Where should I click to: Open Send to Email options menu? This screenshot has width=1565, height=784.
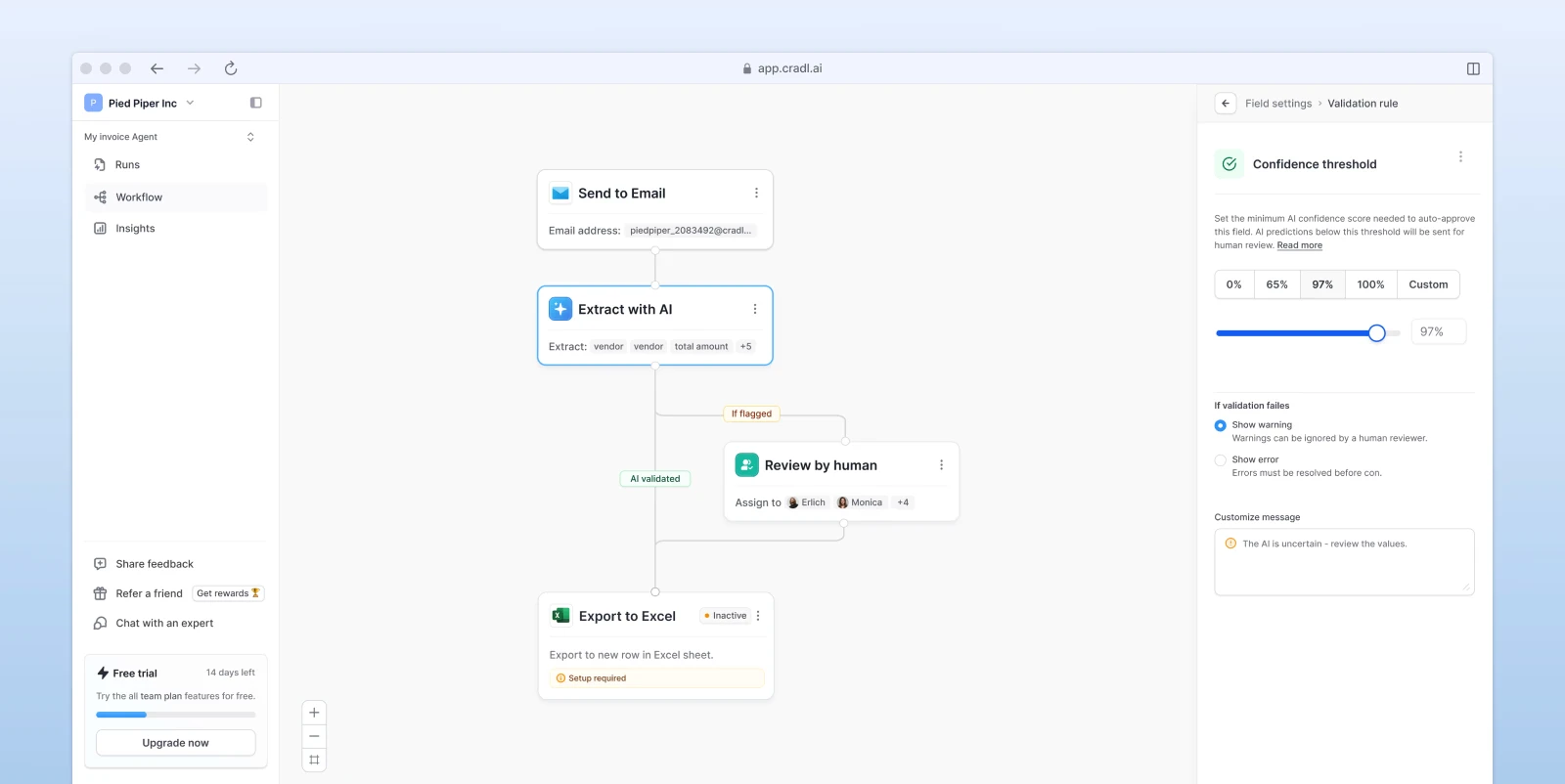(756, 194)
